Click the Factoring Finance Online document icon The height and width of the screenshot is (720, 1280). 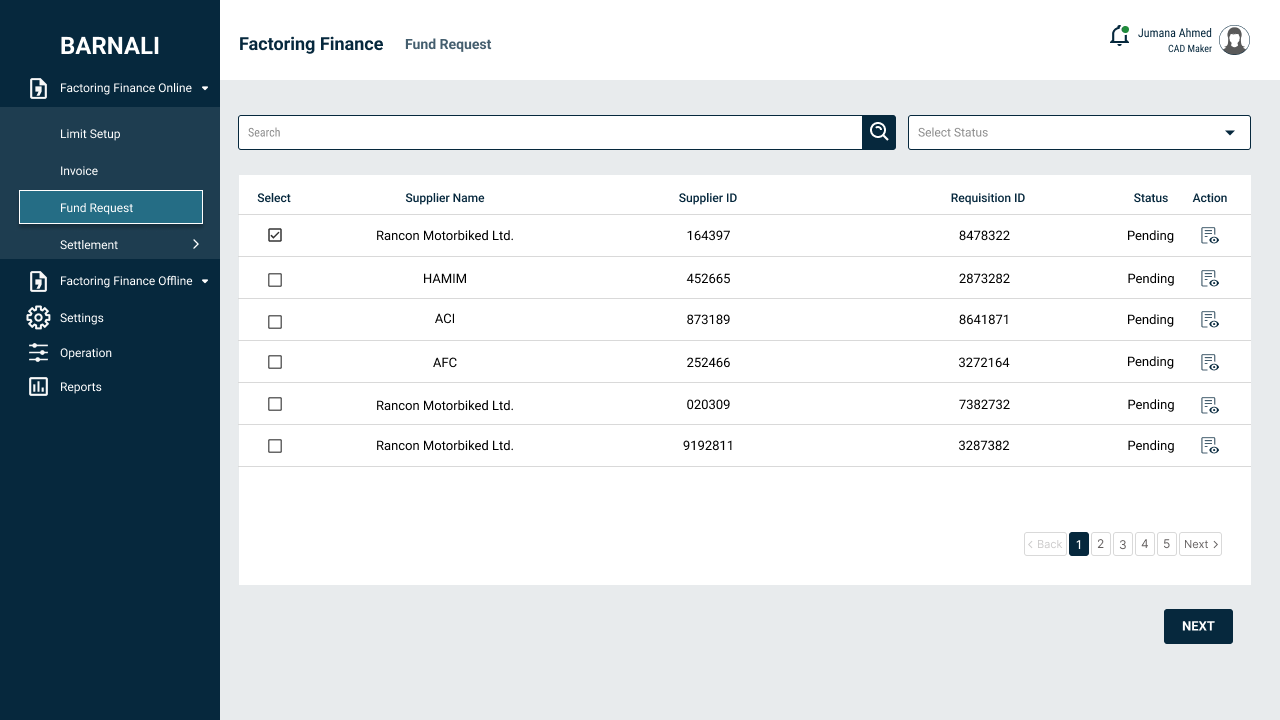point(38,88)
